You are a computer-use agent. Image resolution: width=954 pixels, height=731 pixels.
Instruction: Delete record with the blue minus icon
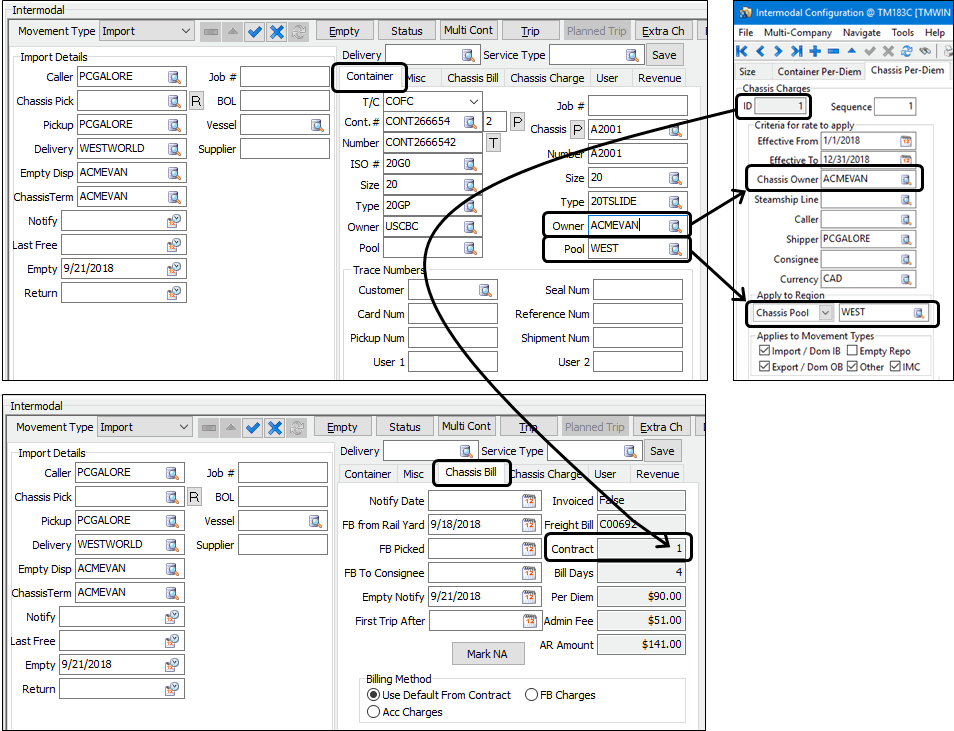(833, 51)
